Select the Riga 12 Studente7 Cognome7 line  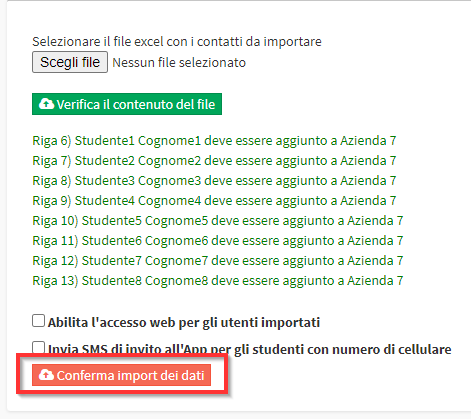coord(218,261)
